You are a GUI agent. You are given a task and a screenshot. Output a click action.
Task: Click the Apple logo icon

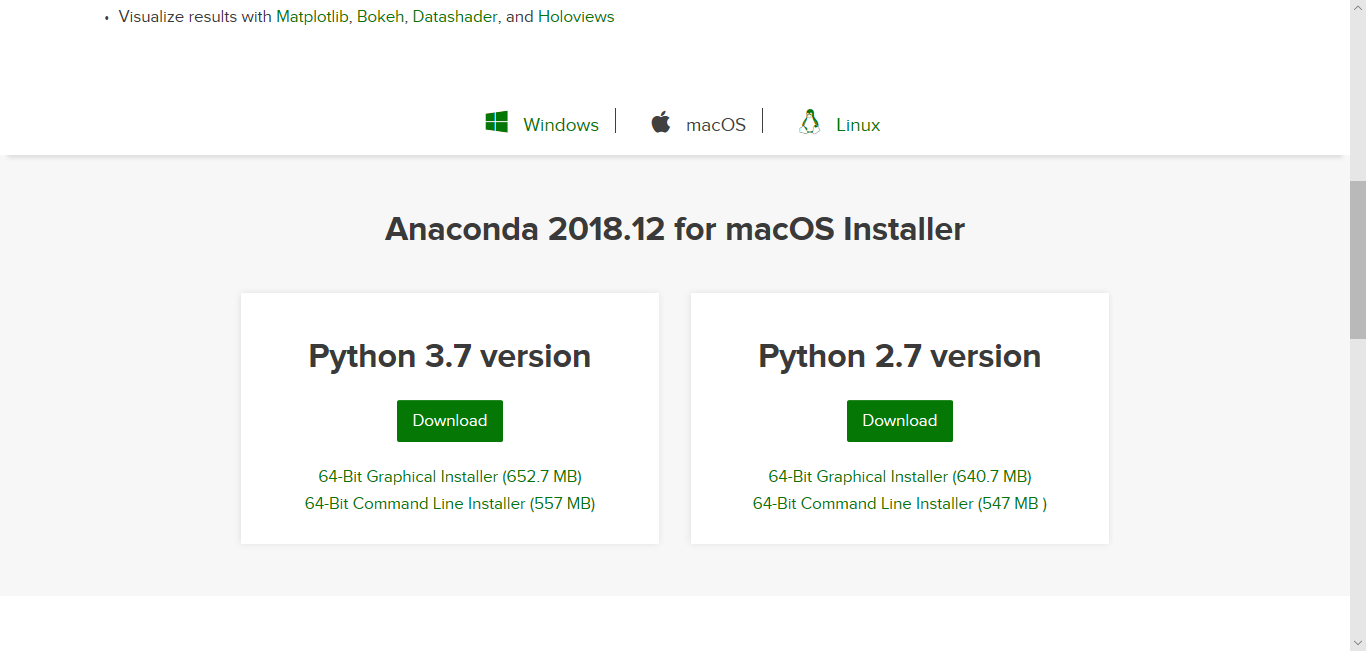tap(661, 122)
